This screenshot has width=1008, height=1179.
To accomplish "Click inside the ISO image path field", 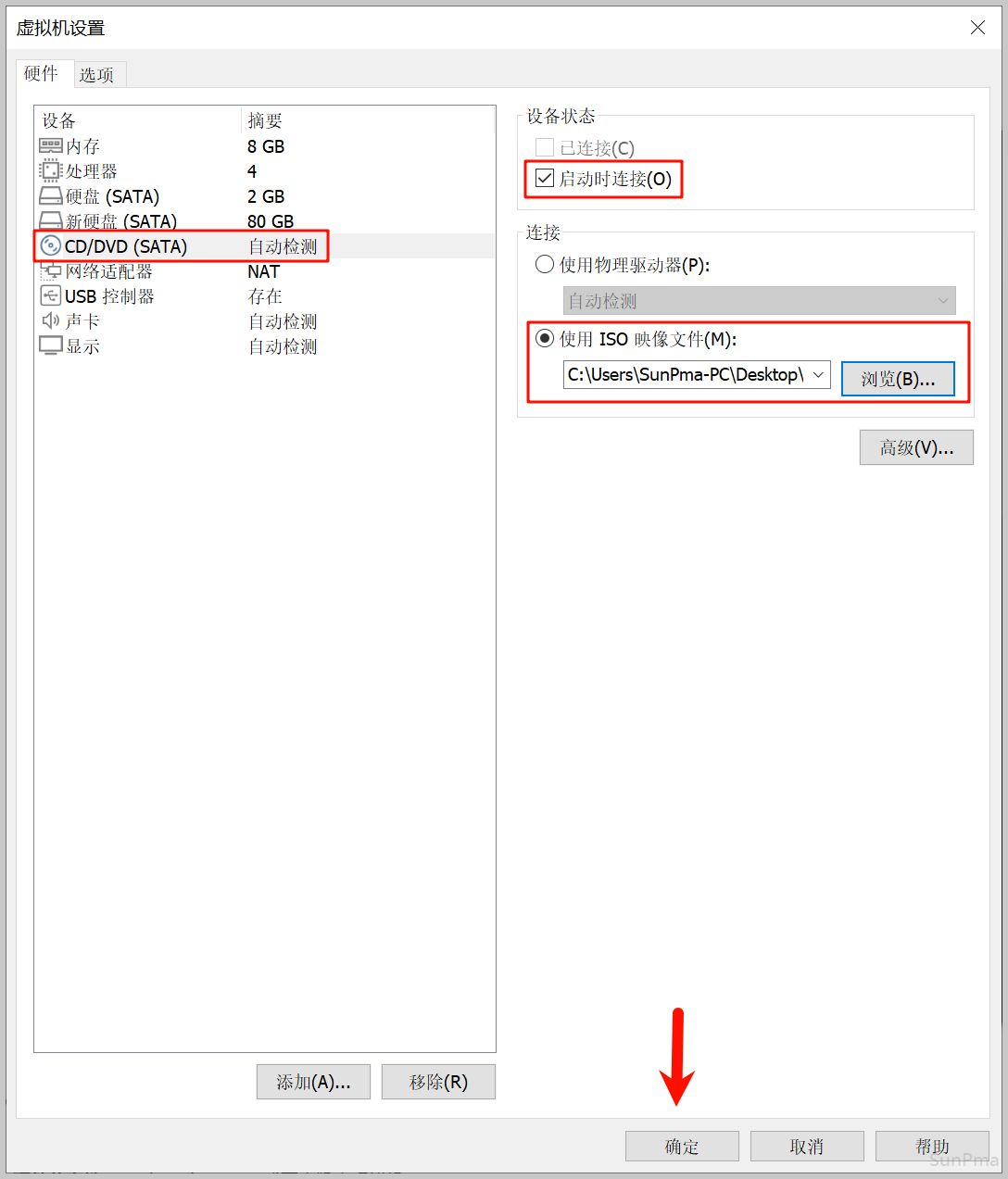I will pos(686,375).
